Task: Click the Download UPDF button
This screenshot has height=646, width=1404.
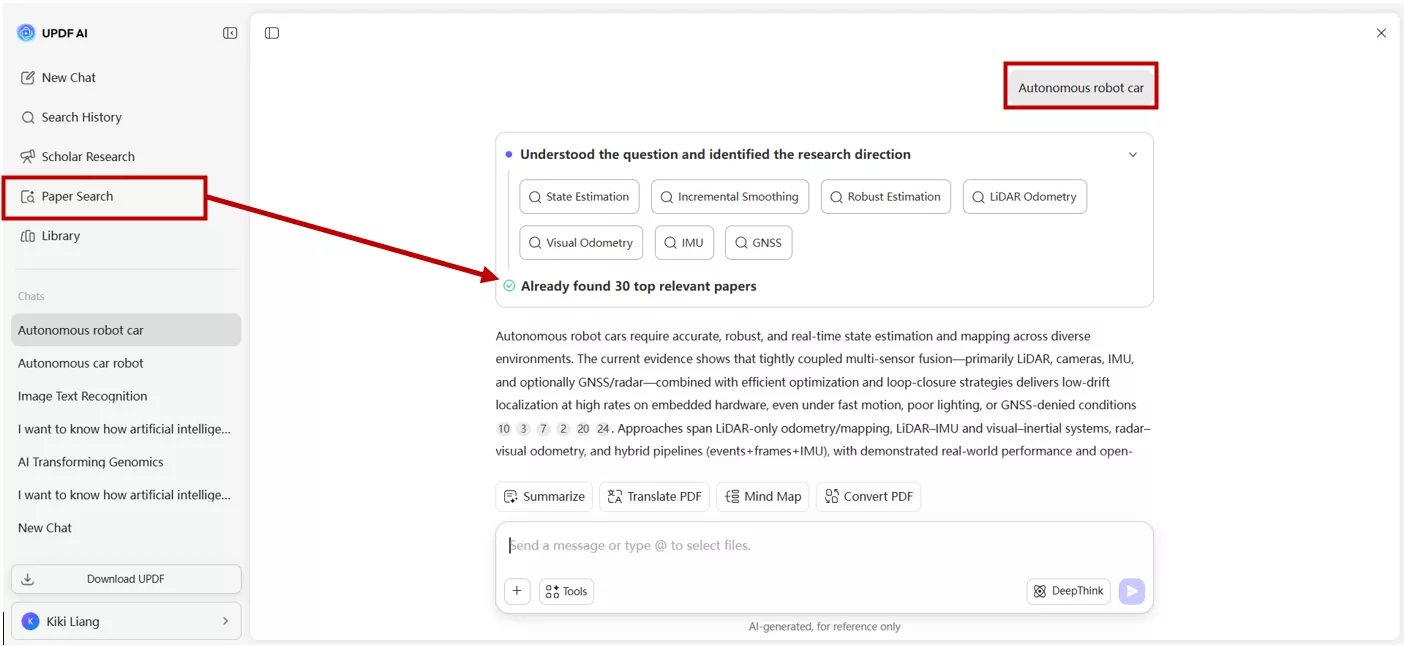Action: 126,579
